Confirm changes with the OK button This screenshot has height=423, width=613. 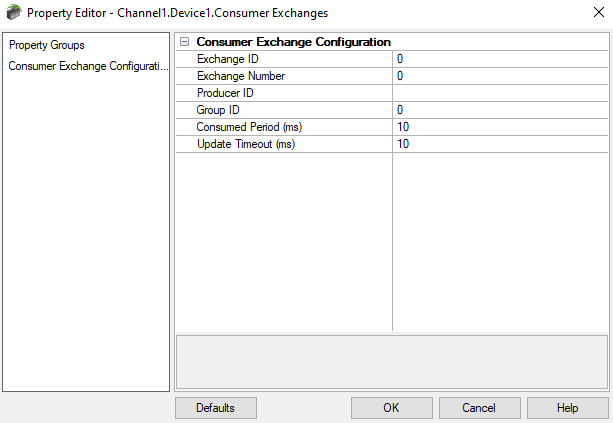pos(391,408)
